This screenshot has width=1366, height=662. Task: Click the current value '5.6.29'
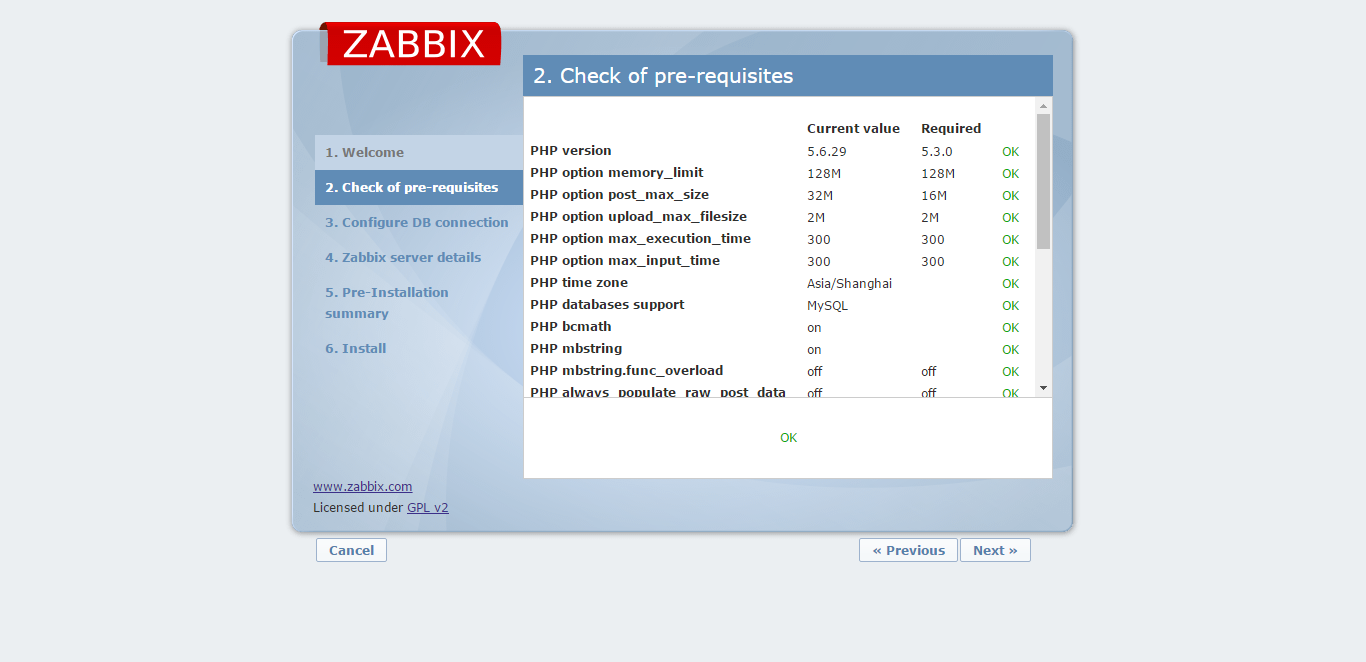(827, 151)
